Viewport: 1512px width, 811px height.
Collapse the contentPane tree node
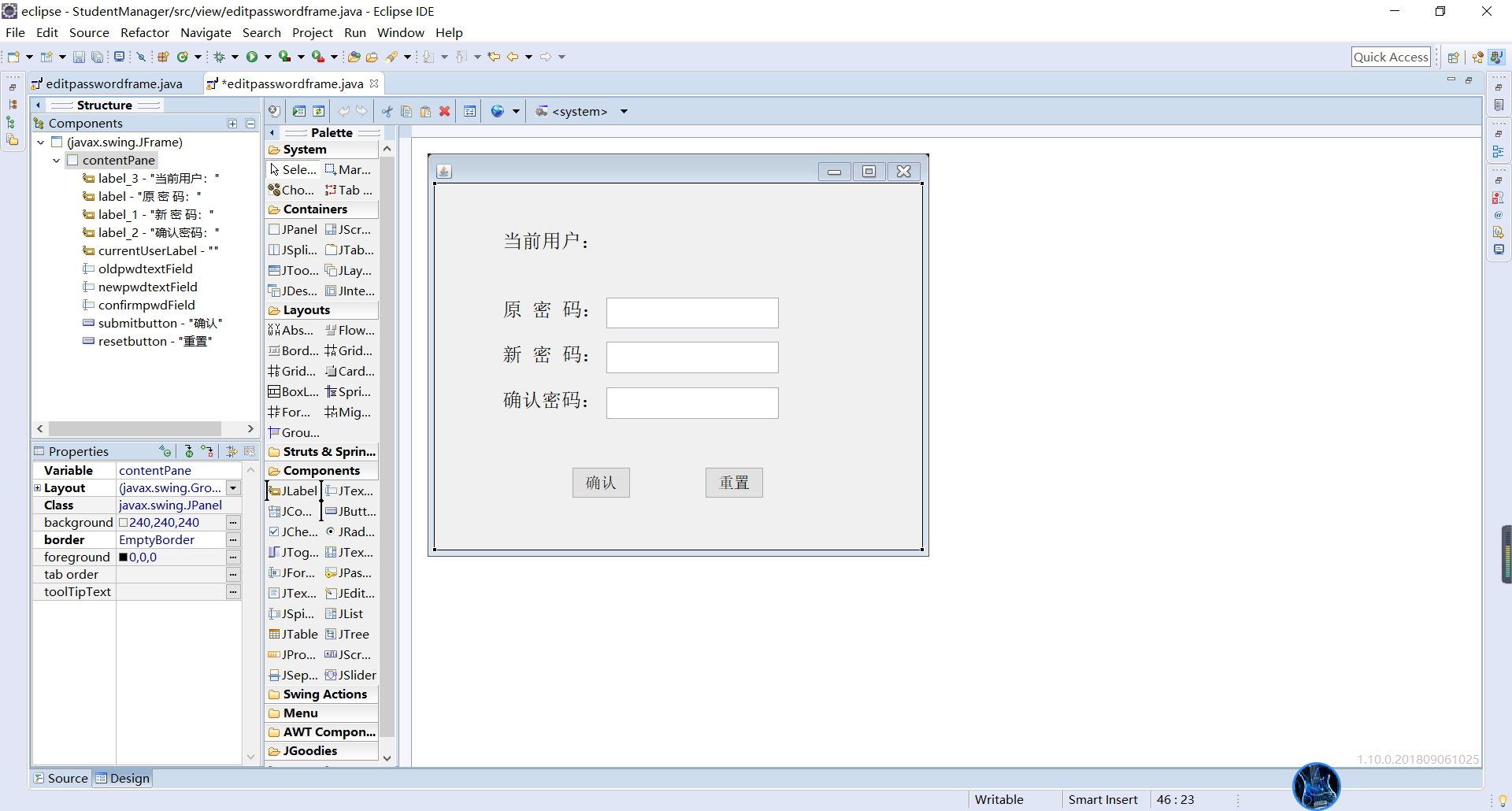pos(55,160)
